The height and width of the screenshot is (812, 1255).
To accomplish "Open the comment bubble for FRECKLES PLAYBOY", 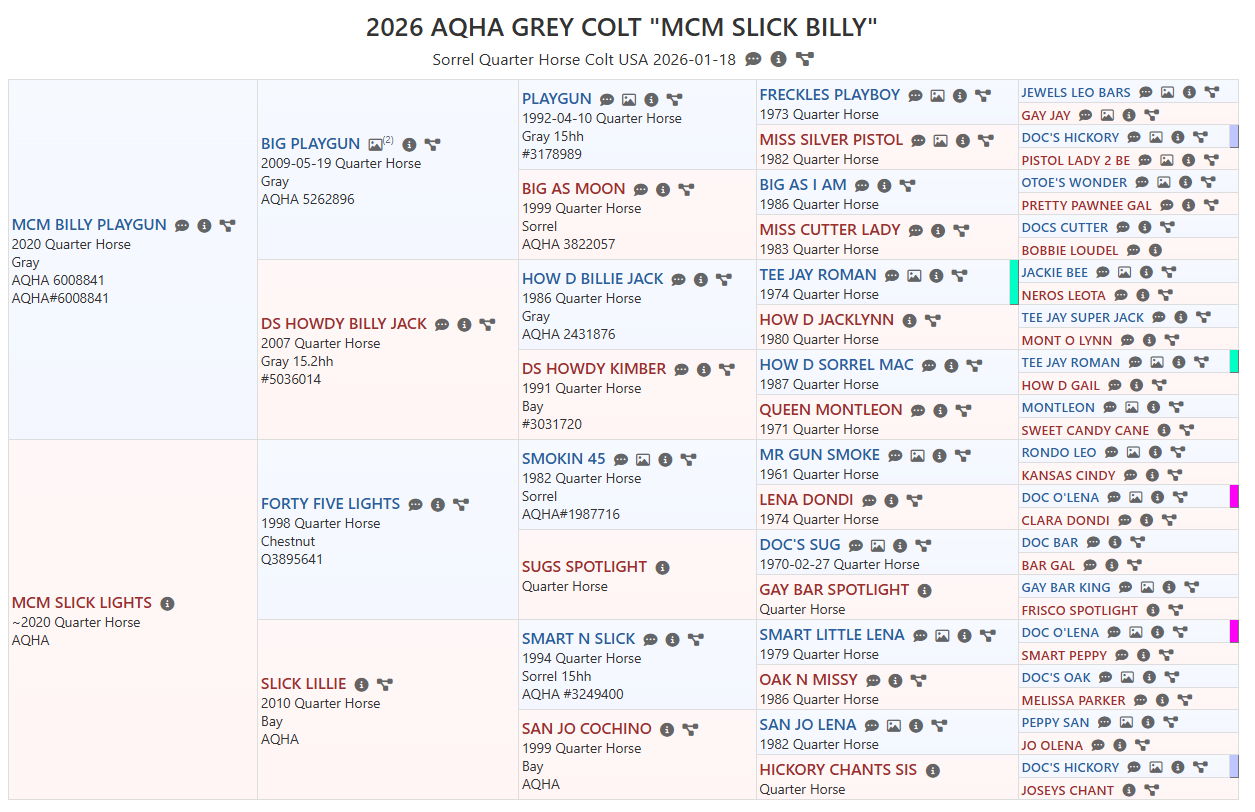I will tap(915, 95).
